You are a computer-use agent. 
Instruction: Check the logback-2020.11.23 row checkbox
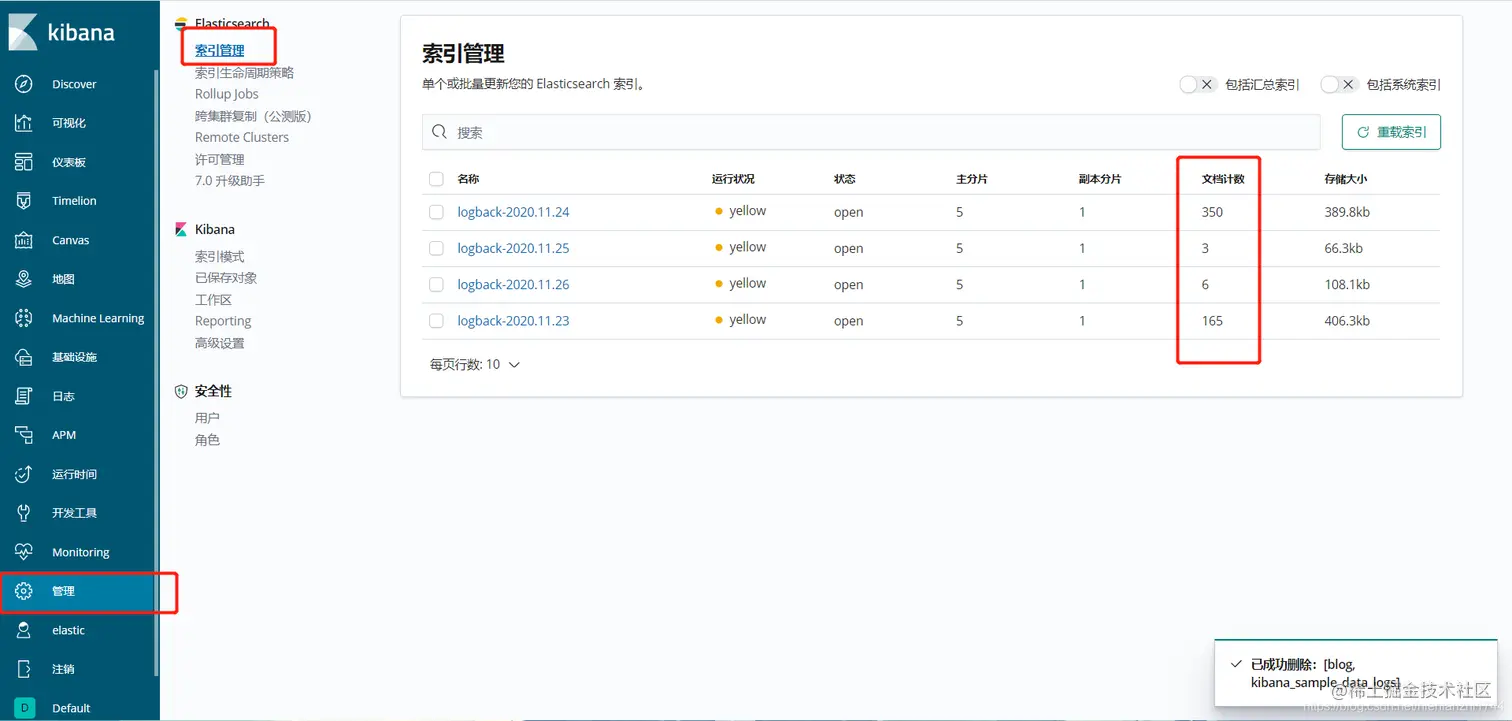pos(436,321)
